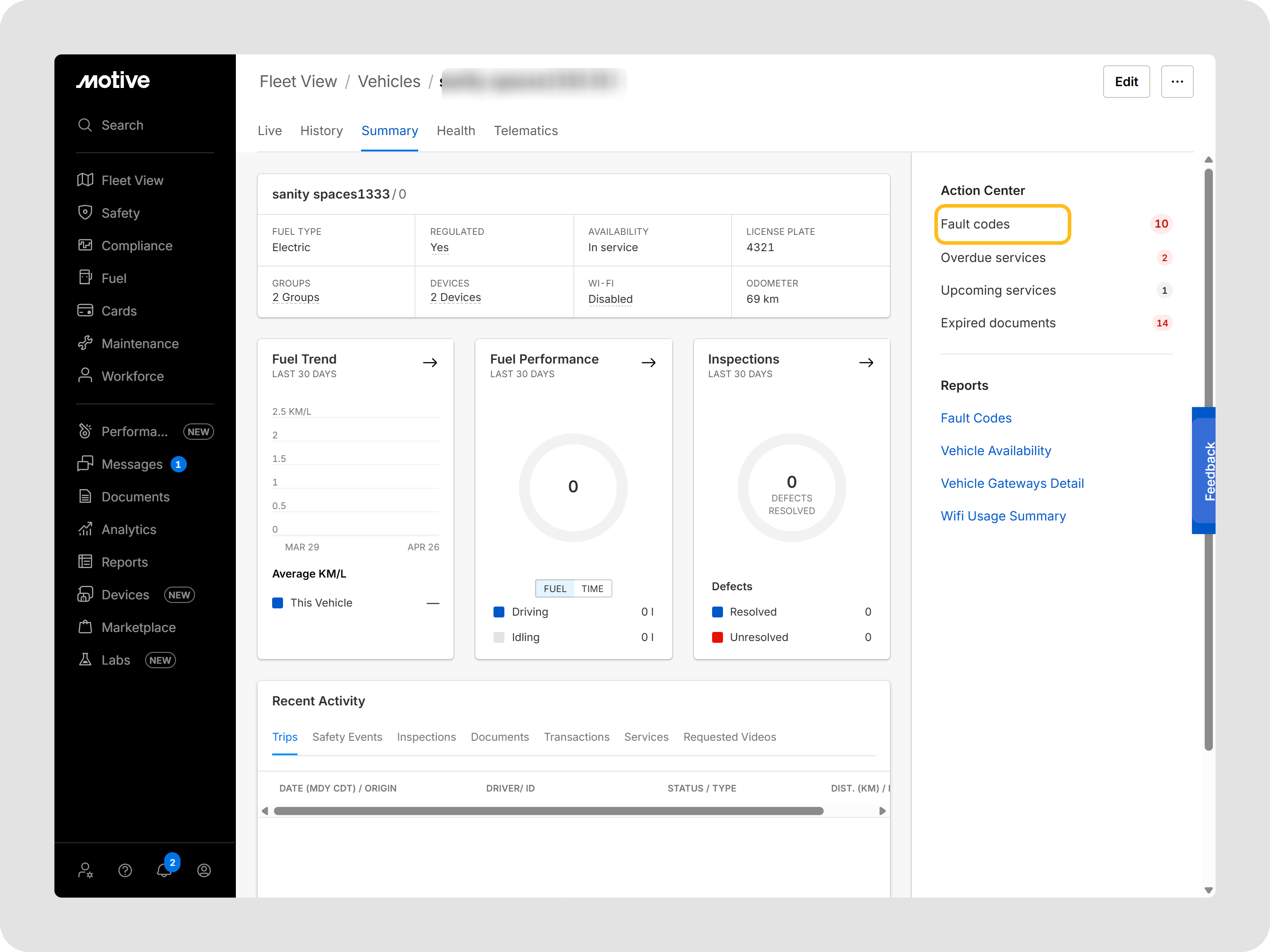Viewport: 1270px width, 952px height.
Task: Click the Analytics chart icon
Action: 85,529
